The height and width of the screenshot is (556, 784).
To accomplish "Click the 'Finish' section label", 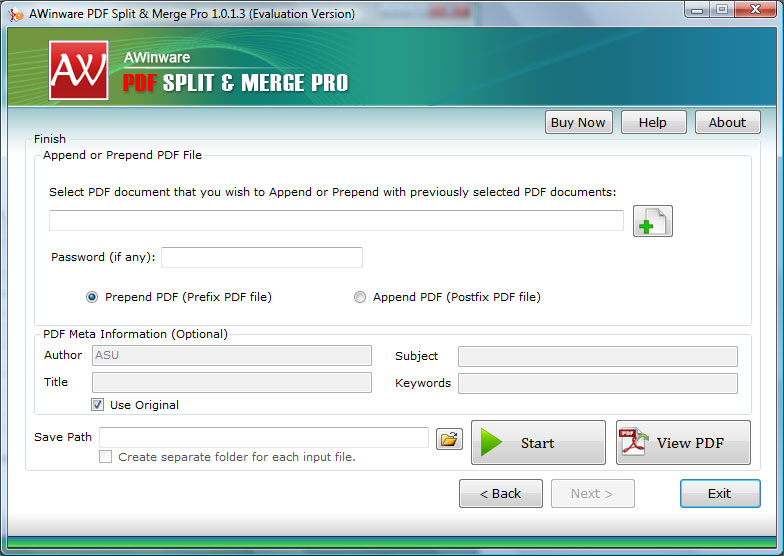I will click(50, 139).
